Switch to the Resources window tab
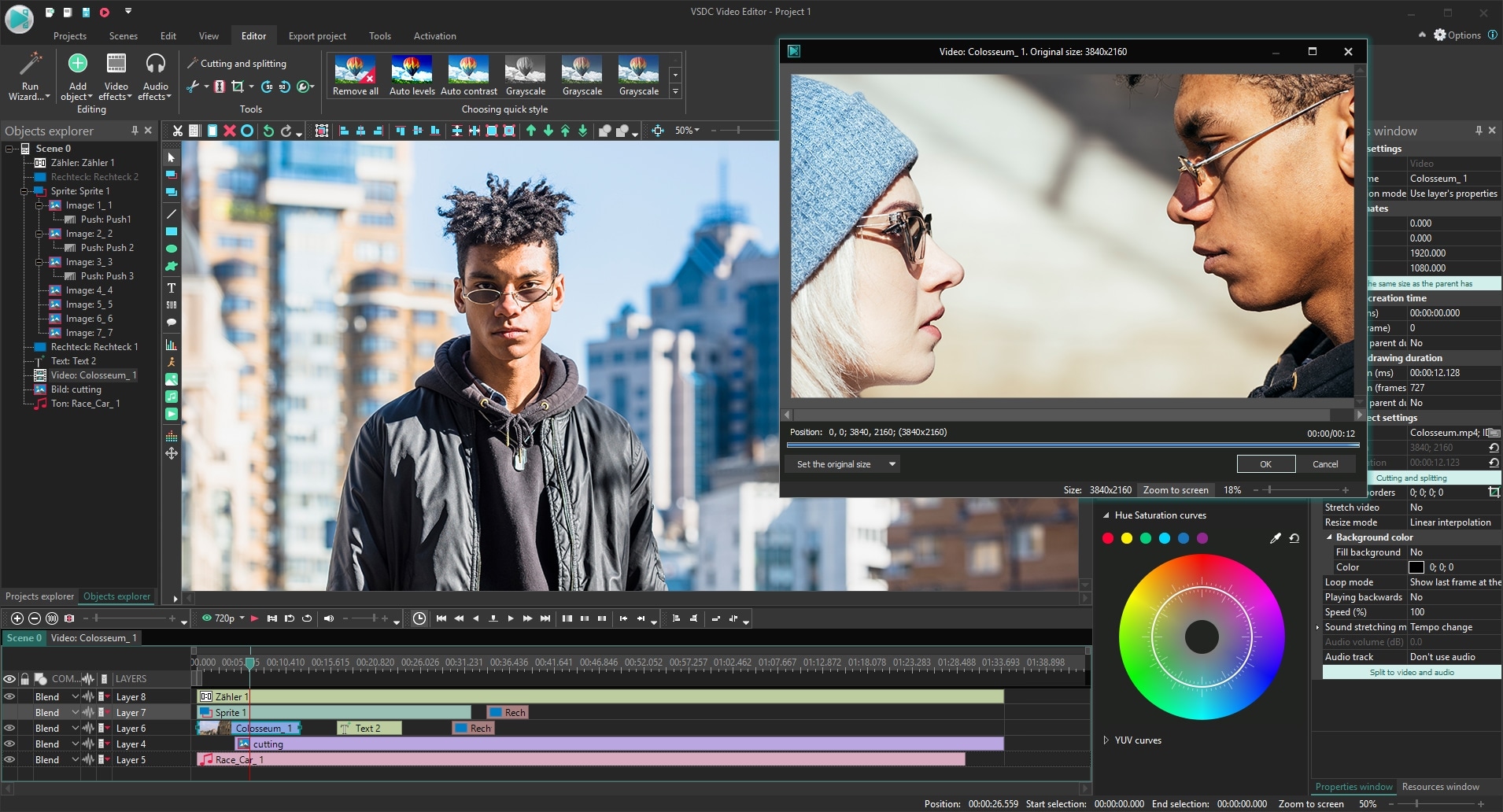 click(x=1440, y=787)
